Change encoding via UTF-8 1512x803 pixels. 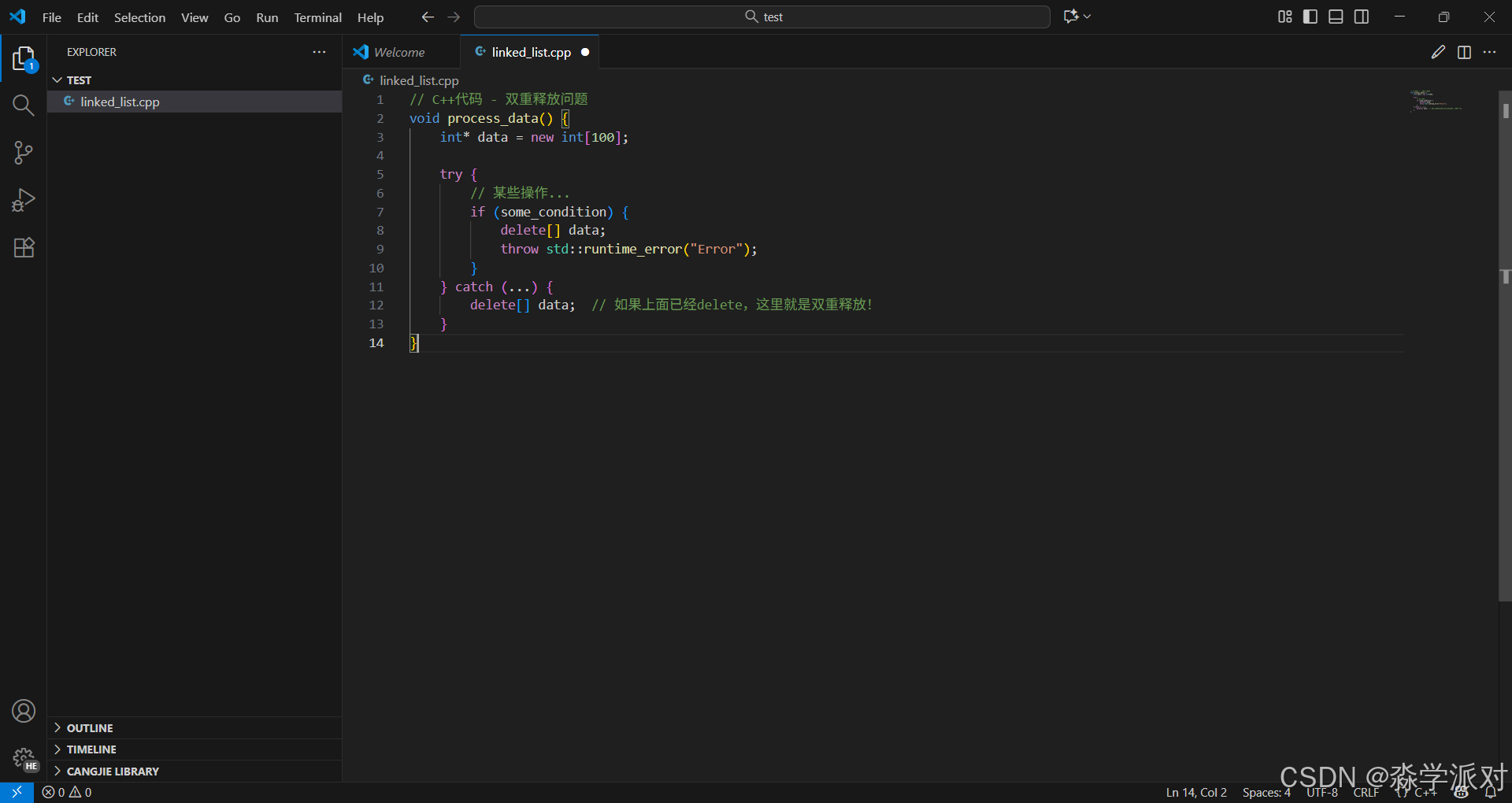(1322, 792)
